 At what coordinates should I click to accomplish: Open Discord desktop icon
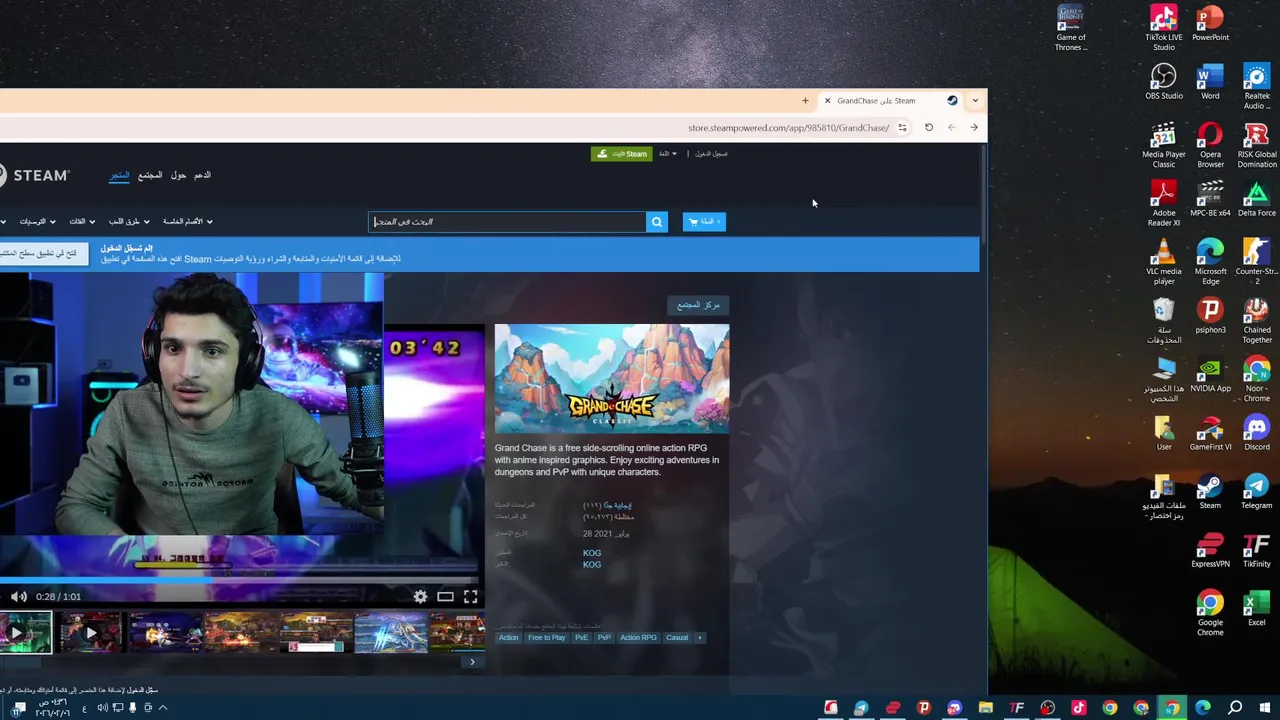coord(1257,433)
